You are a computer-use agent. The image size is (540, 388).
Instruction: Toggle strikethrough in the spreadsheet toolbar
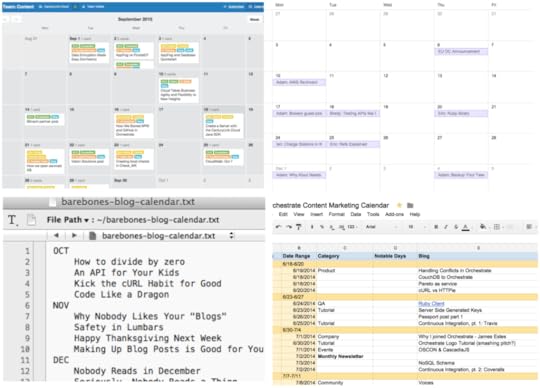[x=456, y=227]
